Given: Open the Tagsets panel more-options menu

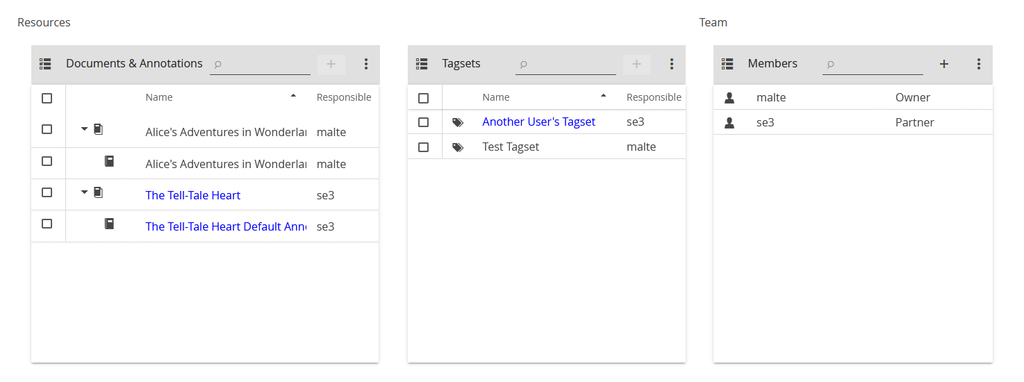Looking at the screenshot, I should point(671,64).
